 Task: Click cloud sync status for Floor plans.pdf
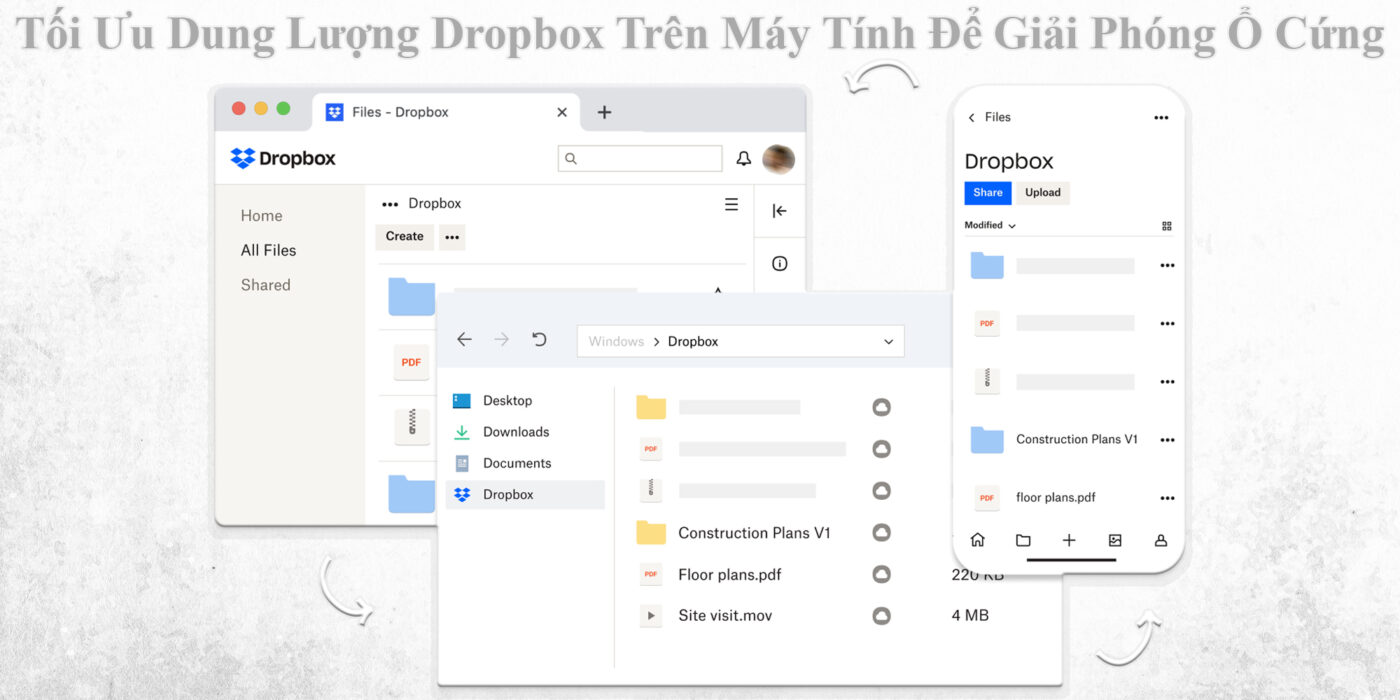(x=881, y=574)
